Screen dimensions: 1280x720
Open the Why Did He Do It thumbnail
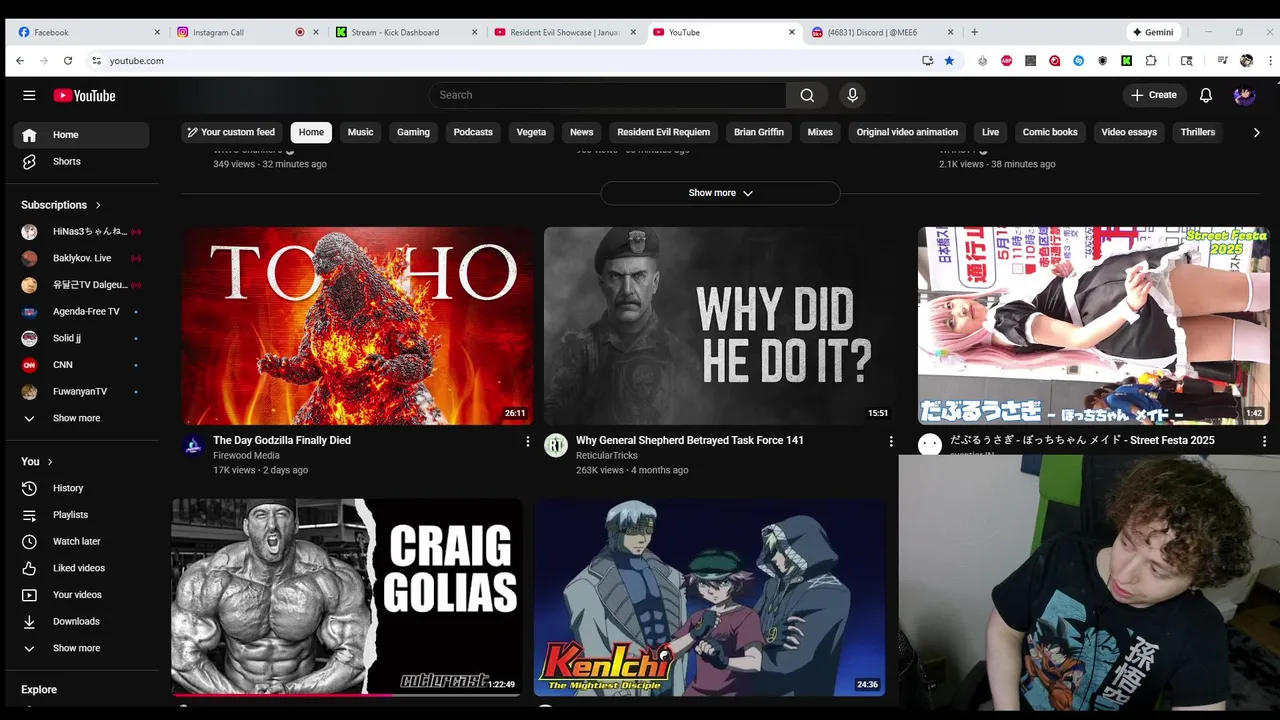[x=720, y=326]
